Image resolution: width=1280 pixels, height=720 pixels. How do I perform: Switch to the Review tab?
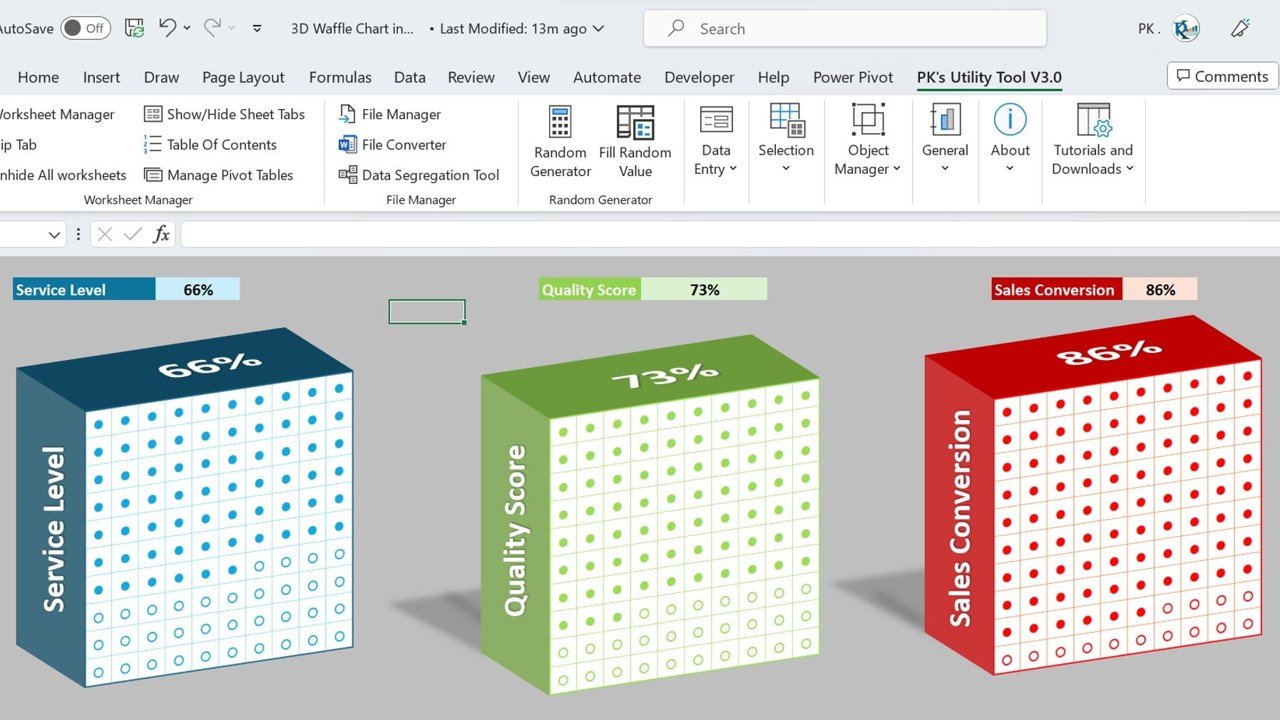[x=471, y=77]
